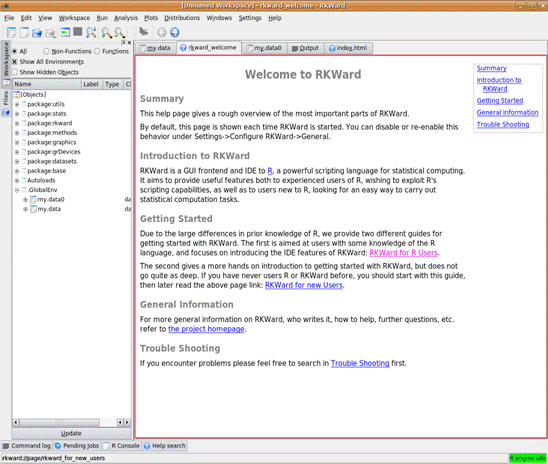Switch to the index.html tab
Viewport: 548px width, 464px height.
click(348, 48)
